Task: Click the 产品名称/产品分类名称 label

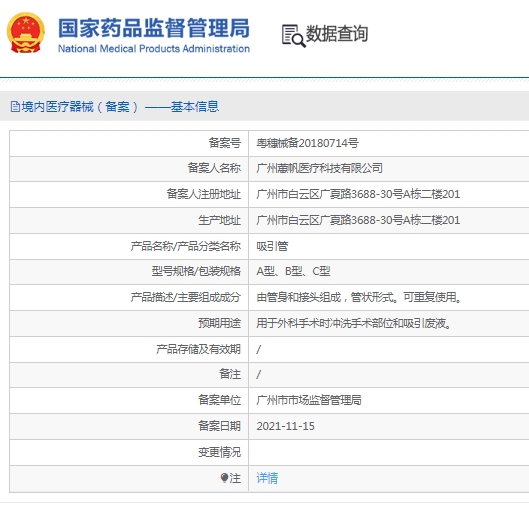Action: click(186, 246)
